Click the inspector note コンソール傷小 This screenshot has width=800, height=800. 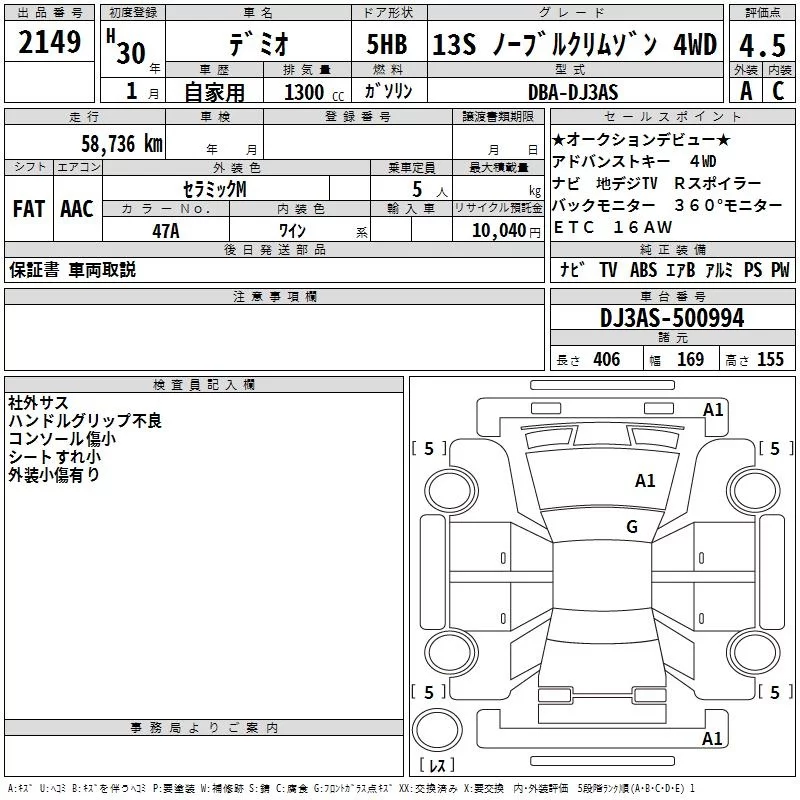62,438
